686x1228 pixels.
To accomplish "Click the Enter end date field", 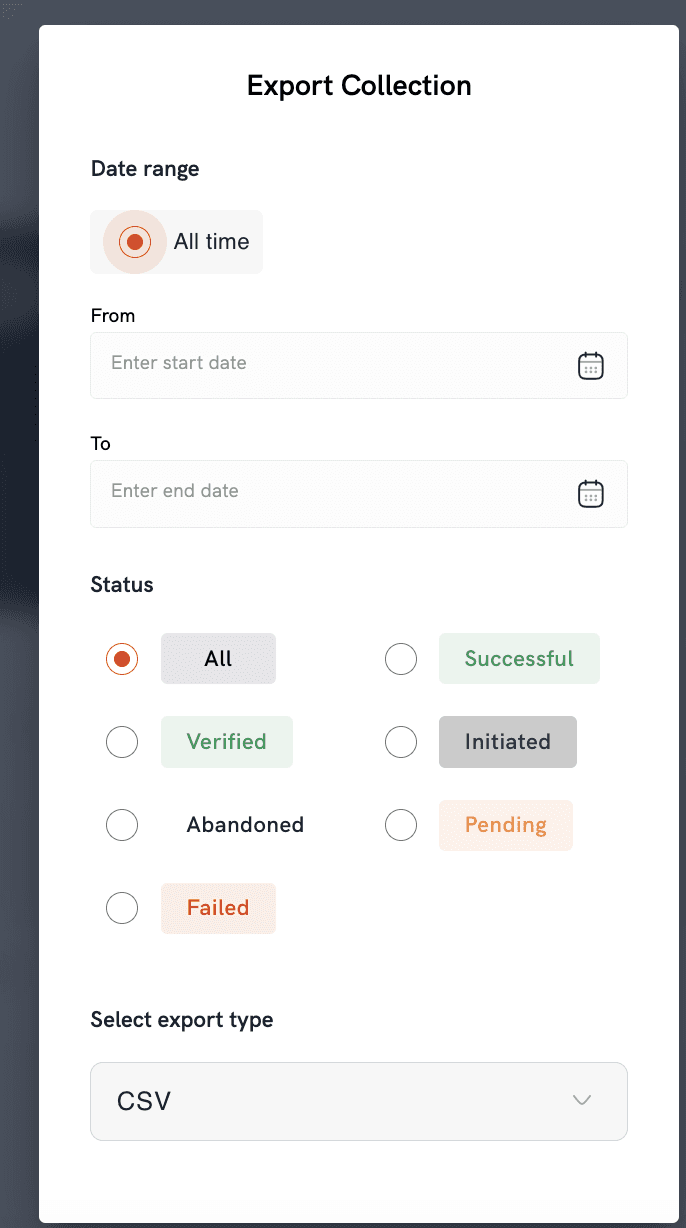I will 359,494.
